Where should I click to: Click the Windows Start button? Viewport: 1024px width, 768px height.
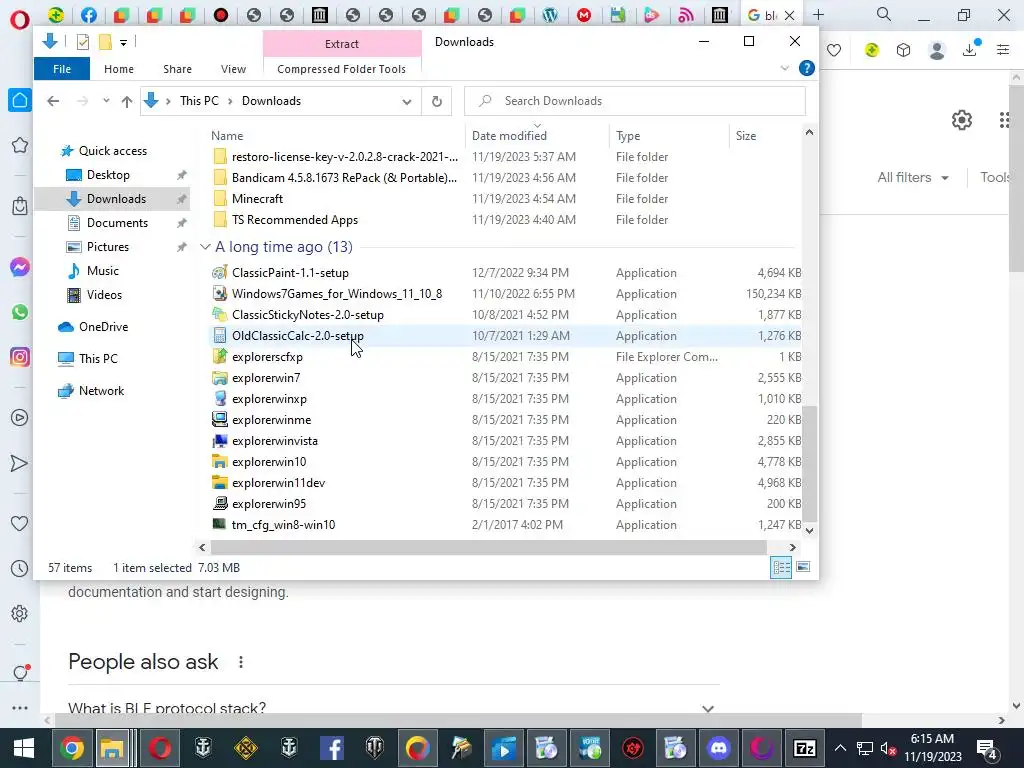pos(24,748)
